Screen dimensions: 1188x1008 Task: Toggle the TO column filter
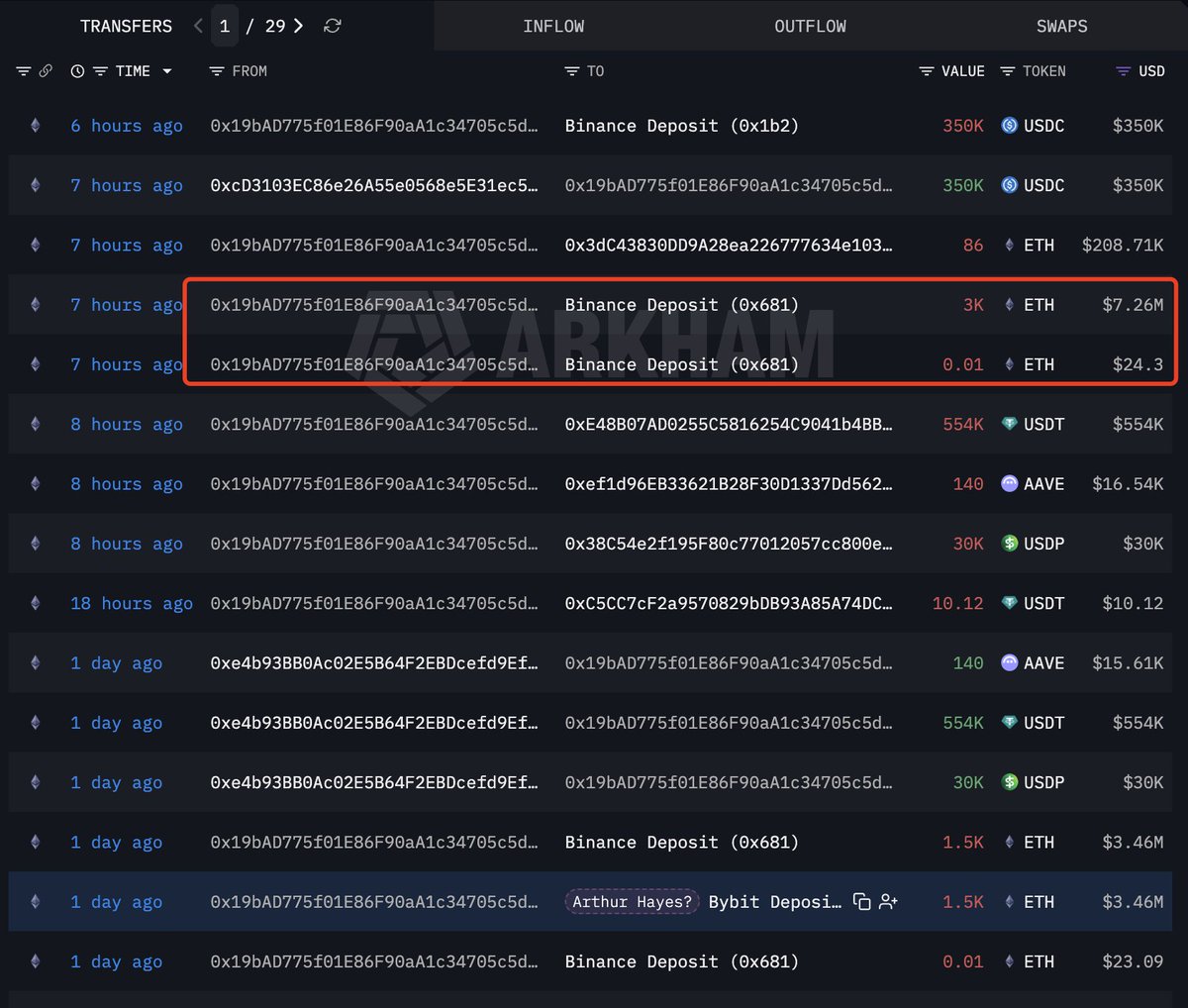571,71
